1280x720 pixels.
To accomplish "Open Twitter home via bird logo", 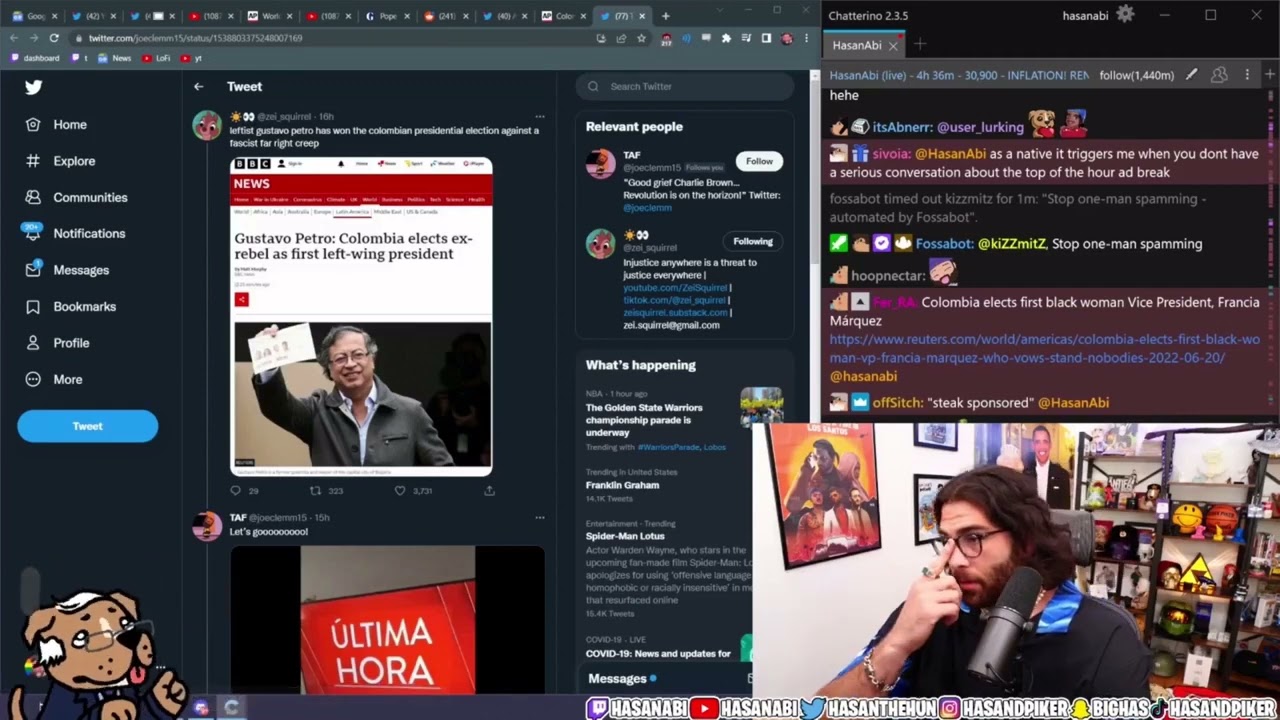I will [34, 87].
